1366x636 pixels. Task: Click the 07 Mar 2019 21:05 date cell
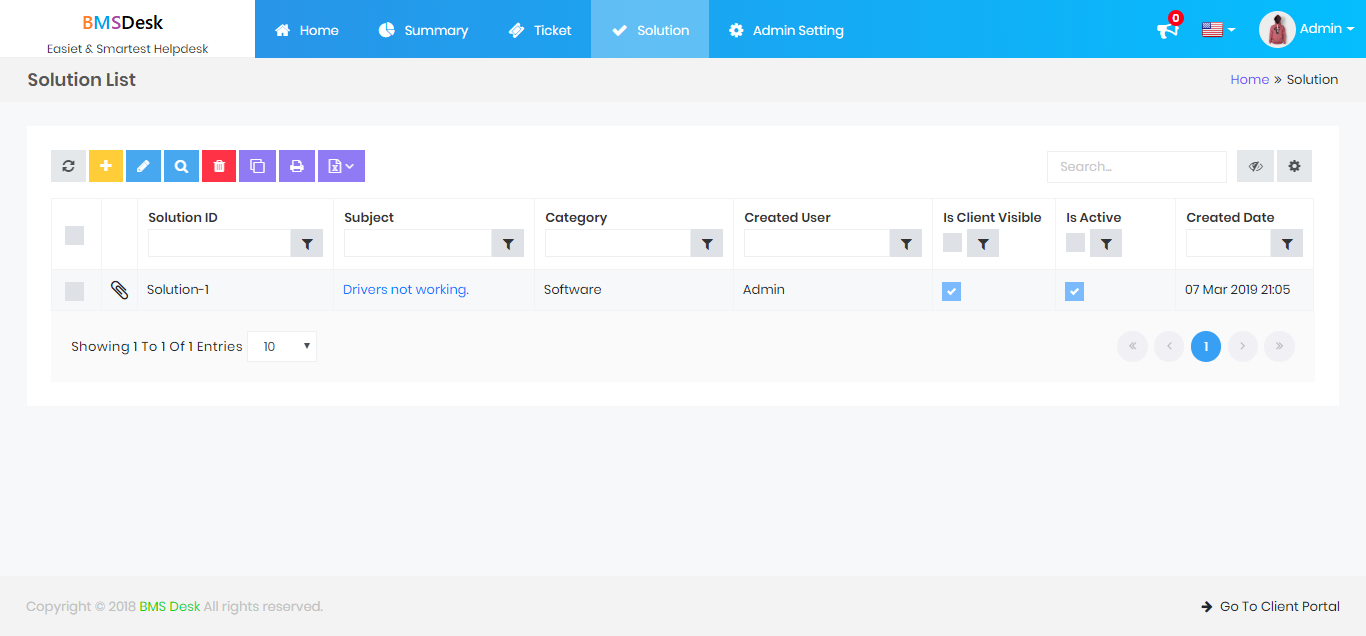pos(1238,289)
